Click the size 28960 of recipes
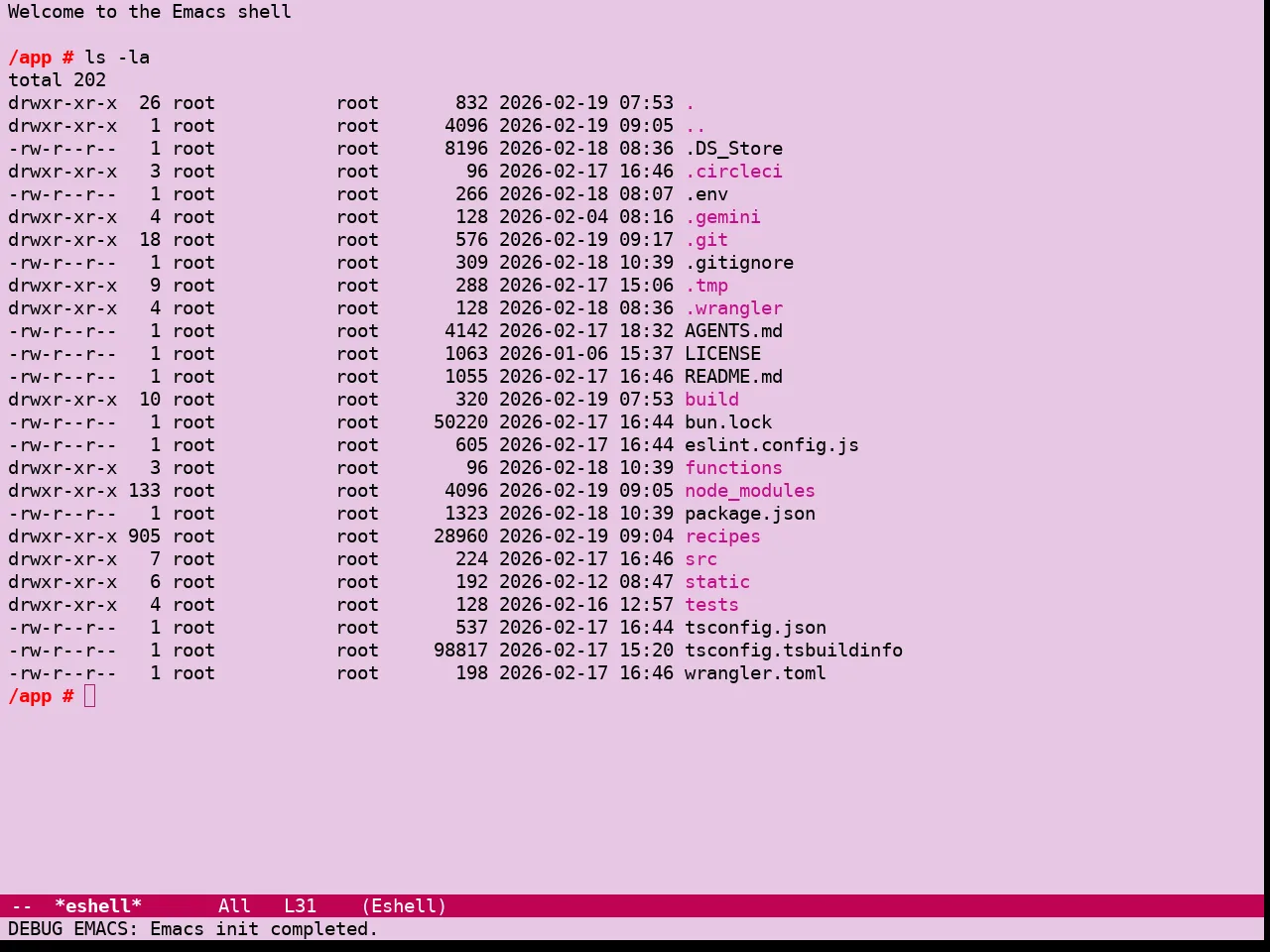Image resolution: width=1270 pixels, height=952 pixels. 460,536
